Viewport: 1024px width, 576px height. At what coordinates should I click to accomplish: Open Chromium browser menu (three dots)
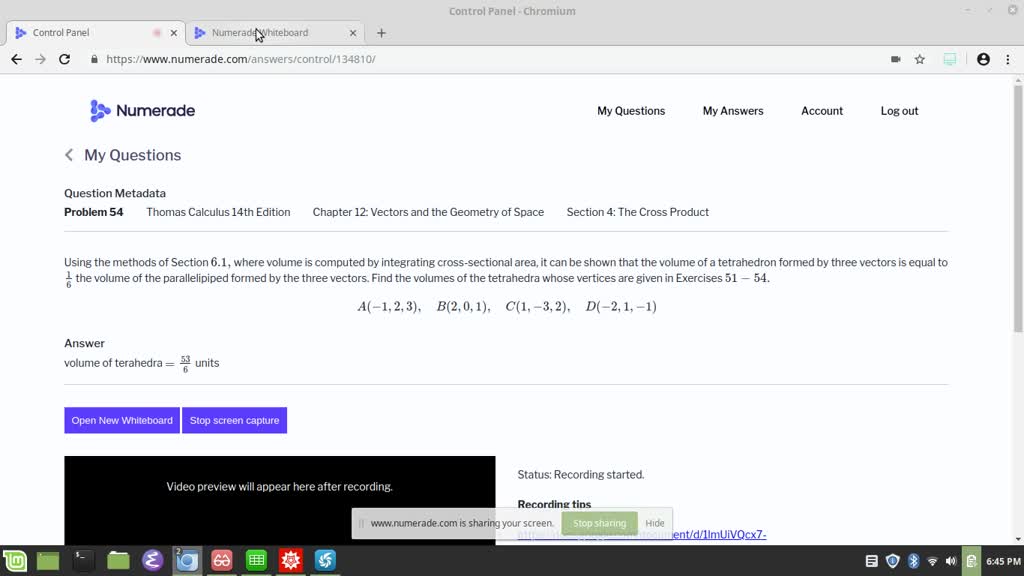click(1007, 59)
